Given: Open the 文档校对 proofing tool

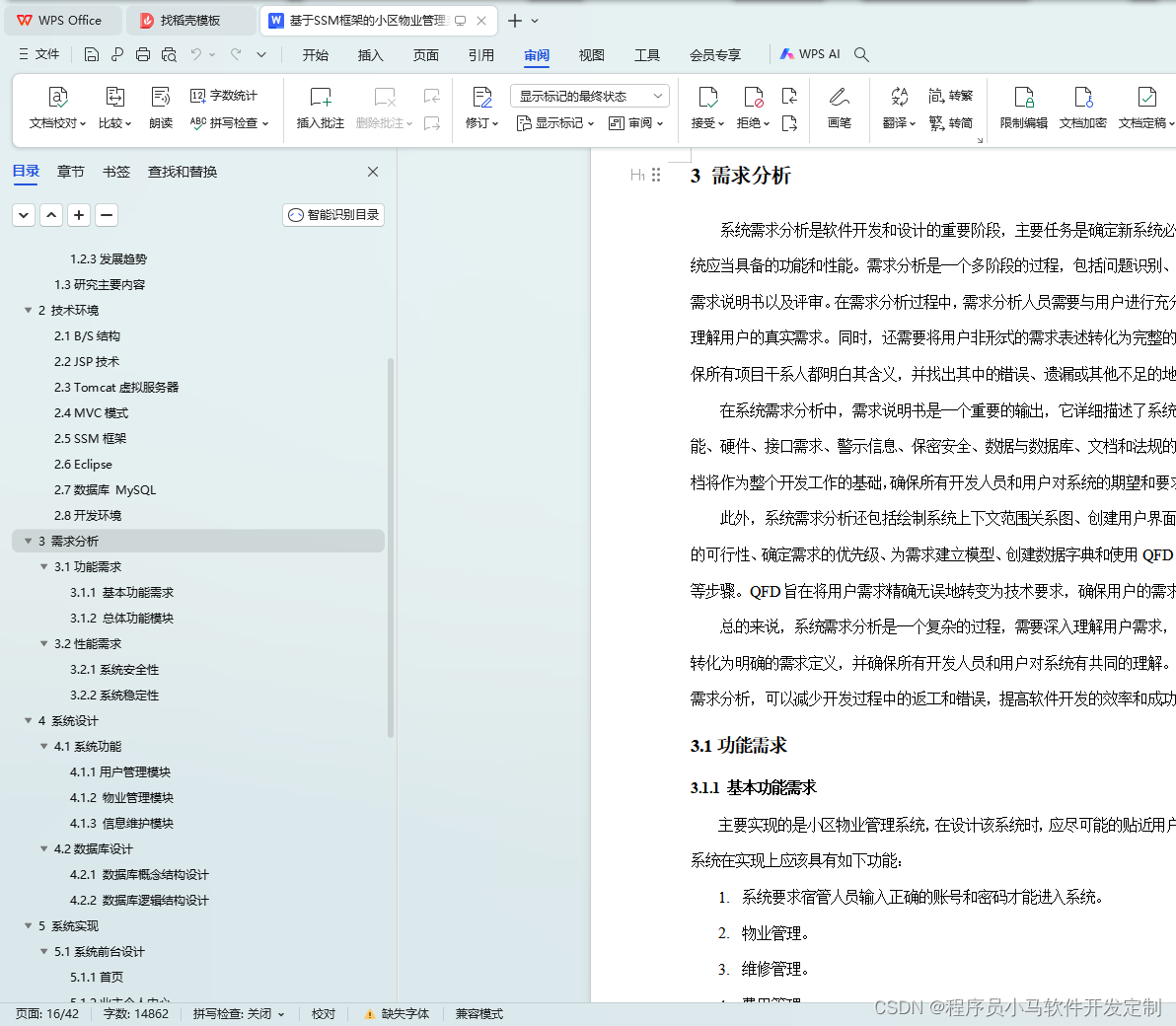Looking at the screenshot, I should click(x=56, y=109).
